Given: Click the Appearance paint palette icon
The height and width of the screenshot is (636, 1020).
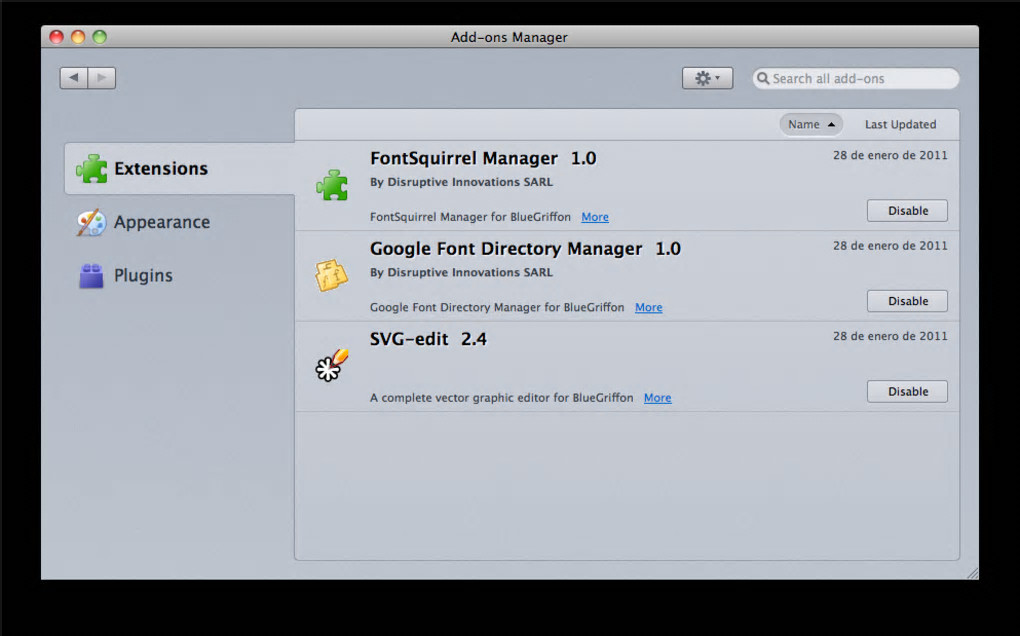Looking at the screenshot, I should click(91, 222).
